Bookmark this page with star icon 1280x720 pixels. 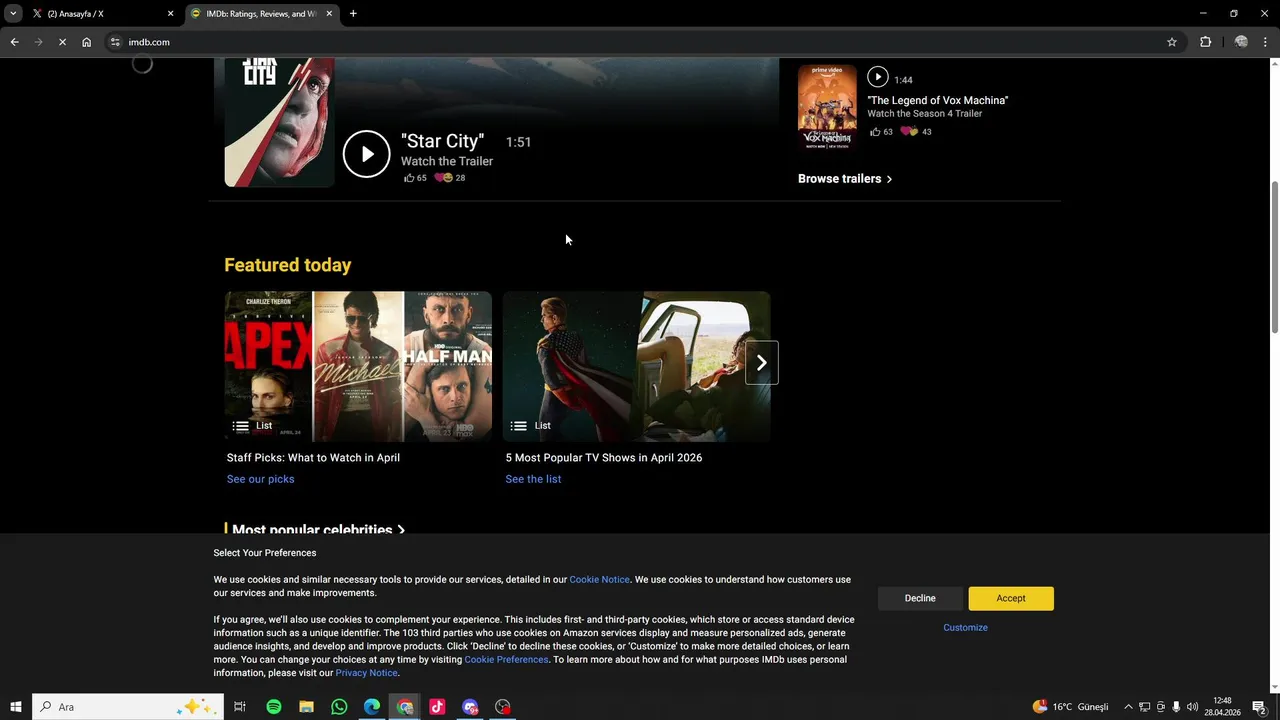pyautogui.click(x=1172, y=42)
